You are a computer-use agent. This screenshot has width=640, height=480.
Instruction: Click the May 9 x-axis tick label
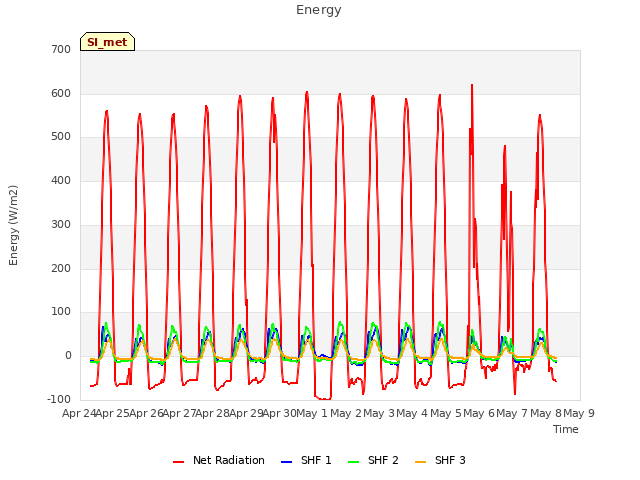579,413
